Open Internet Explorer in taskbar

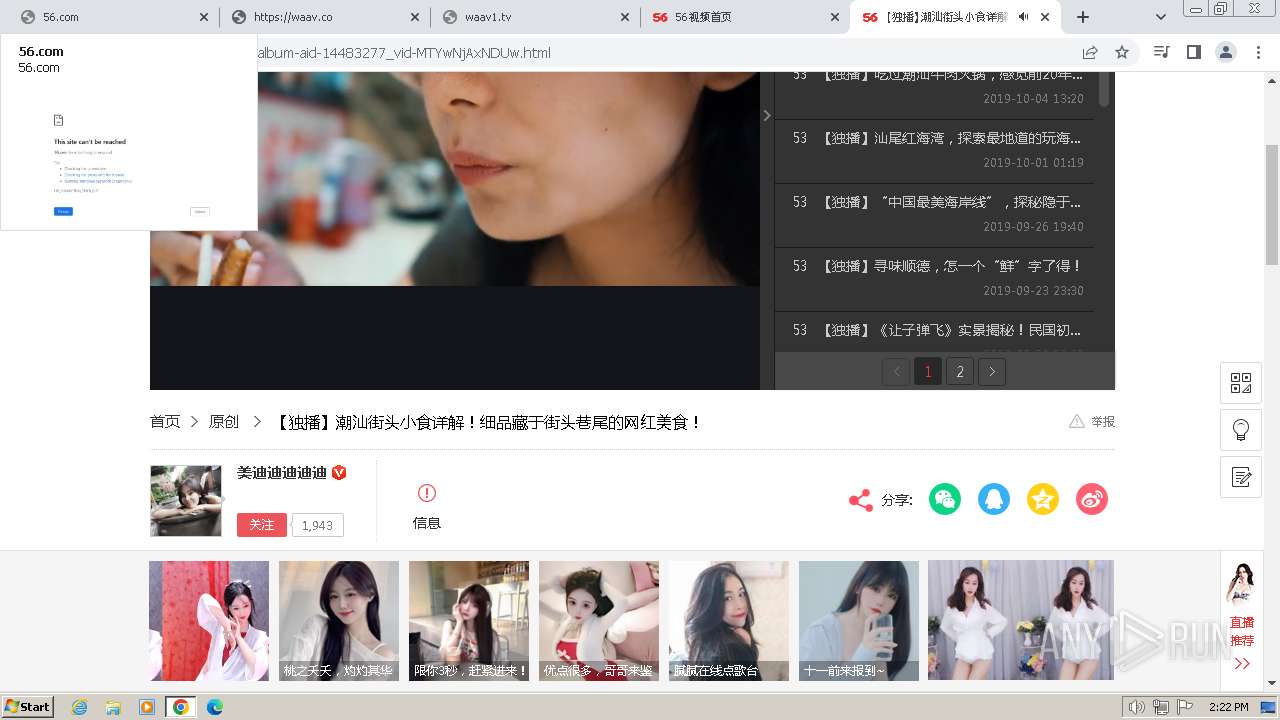(x=80, y=707)
